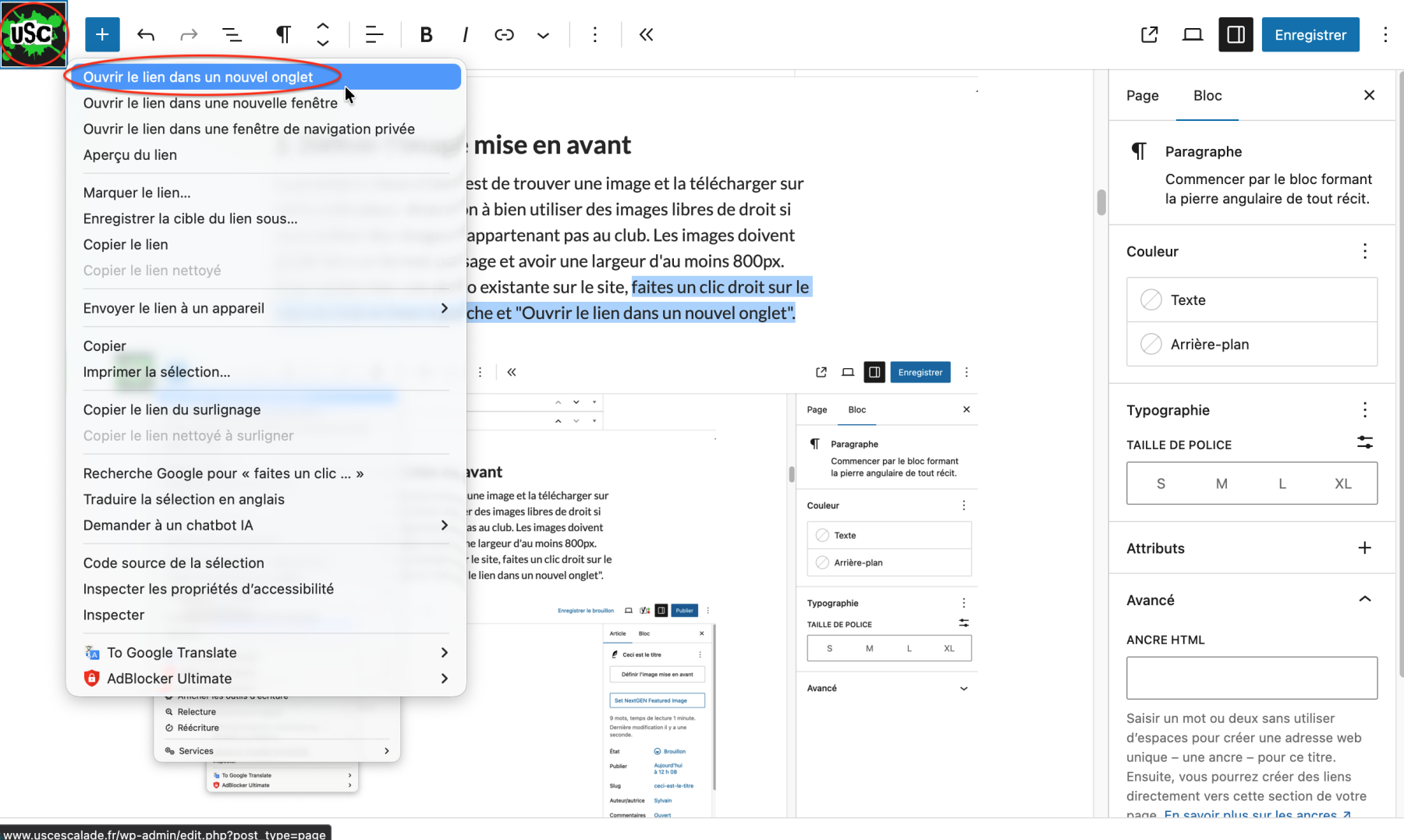Apply italic formatting
This screenshot has width=1404, height=840.
pos(465,34)
